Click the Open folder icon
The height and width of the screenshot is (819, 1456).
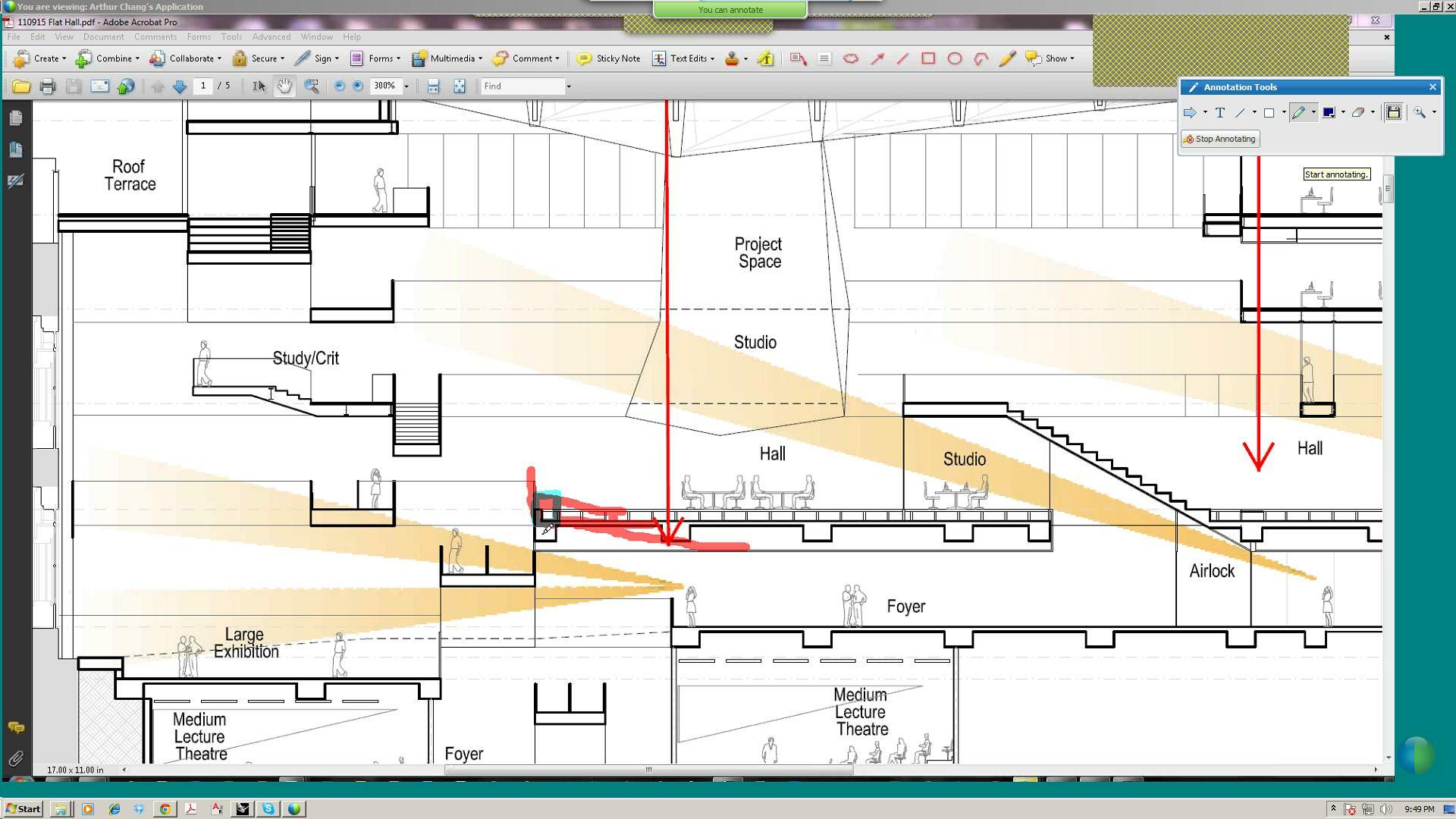[21, 86]
